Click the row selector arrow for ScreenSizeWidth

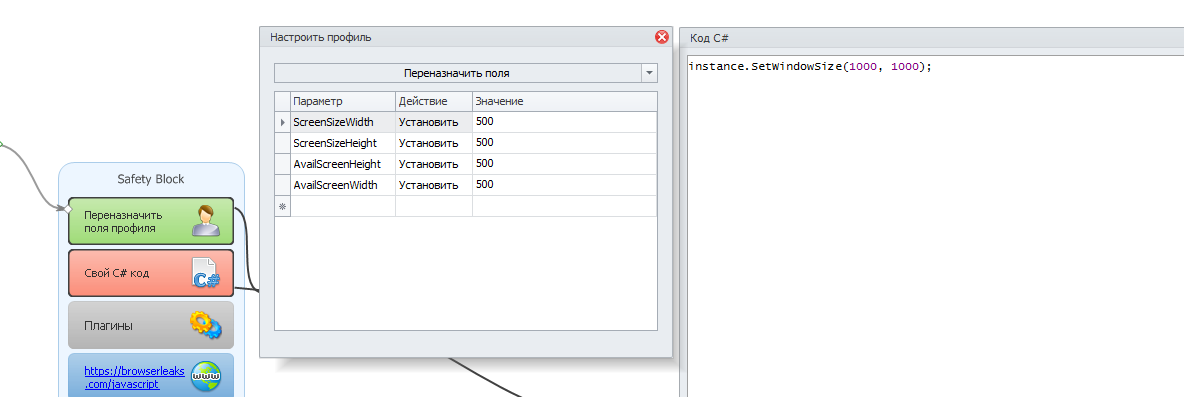[282, 122]
